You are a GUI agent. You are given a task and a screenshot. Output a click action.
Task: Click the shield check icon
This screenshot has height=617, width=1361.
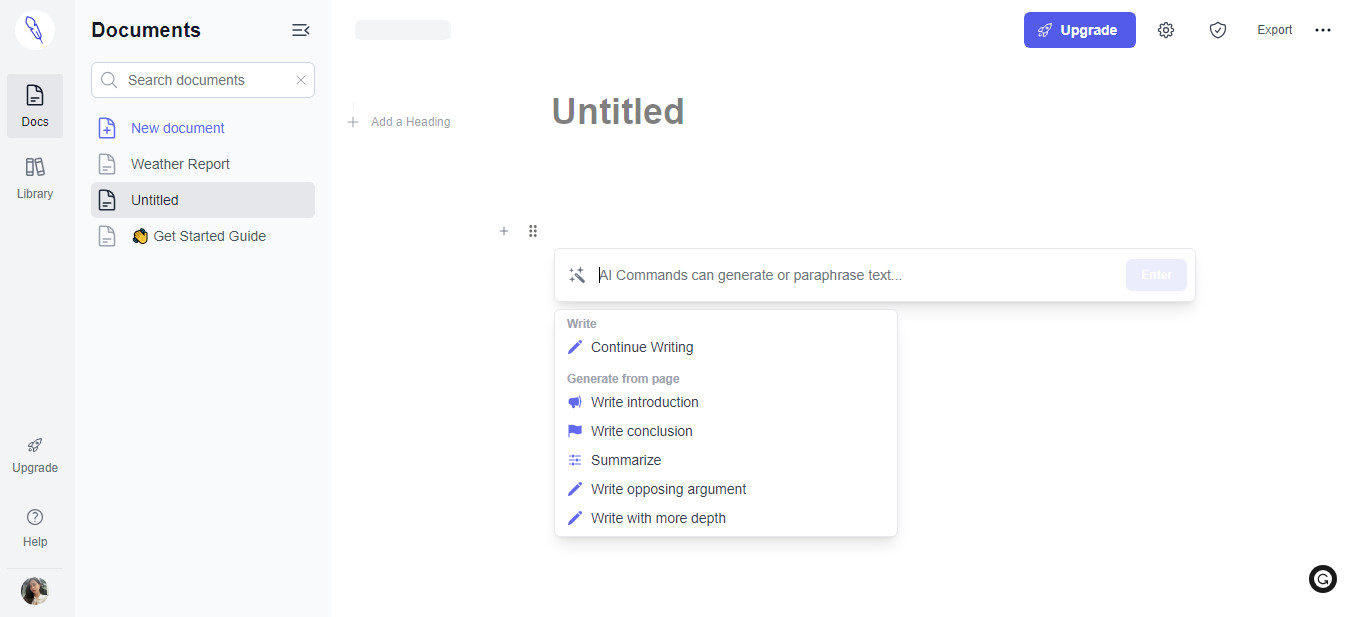(1218, 30)
